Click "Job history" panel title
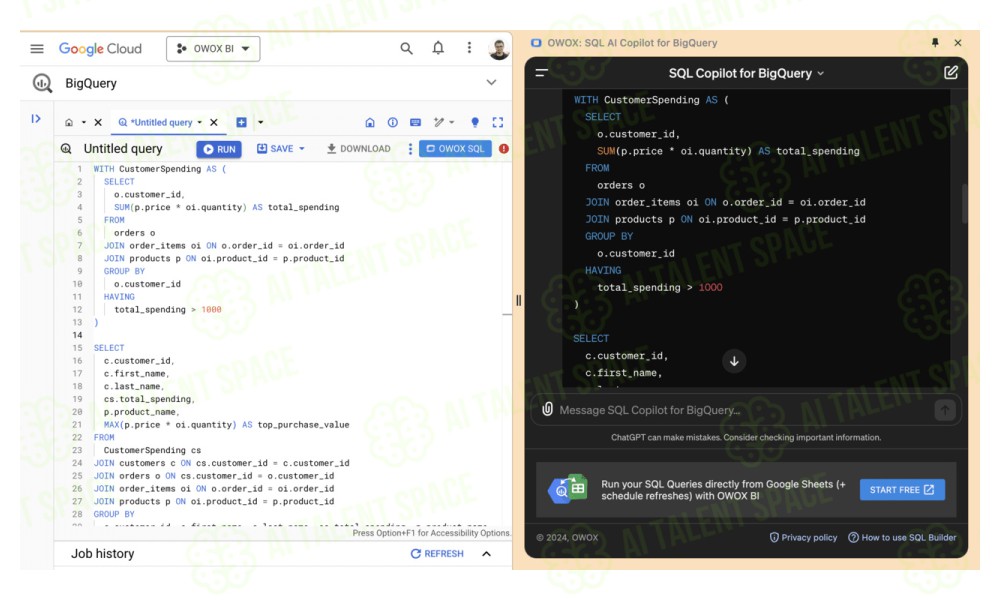The image size is (1000, 600). click(x=103, y=553)
